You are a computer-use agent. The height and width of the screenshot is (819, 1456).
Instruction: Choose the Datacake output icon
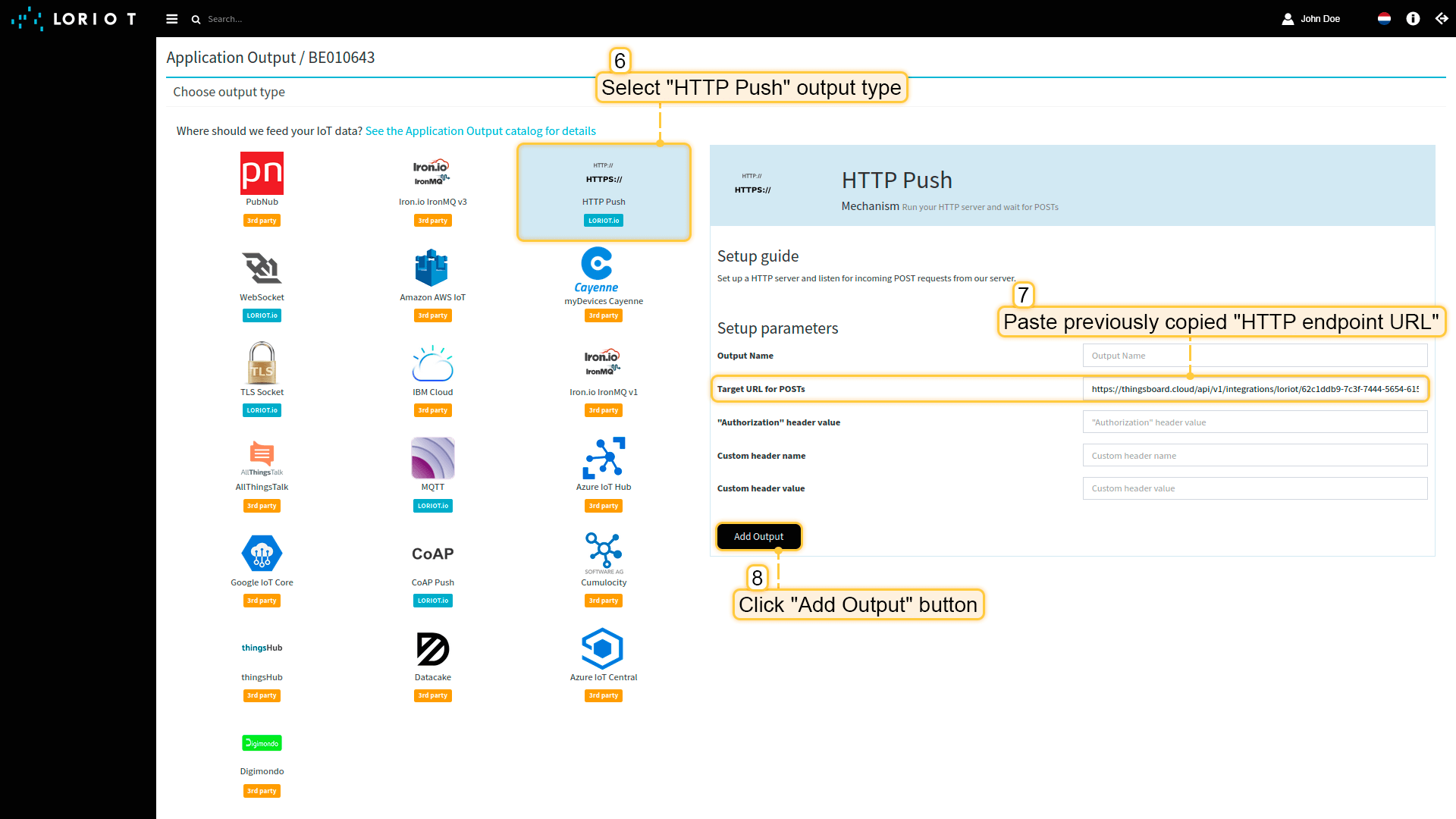tap(432, 649)
